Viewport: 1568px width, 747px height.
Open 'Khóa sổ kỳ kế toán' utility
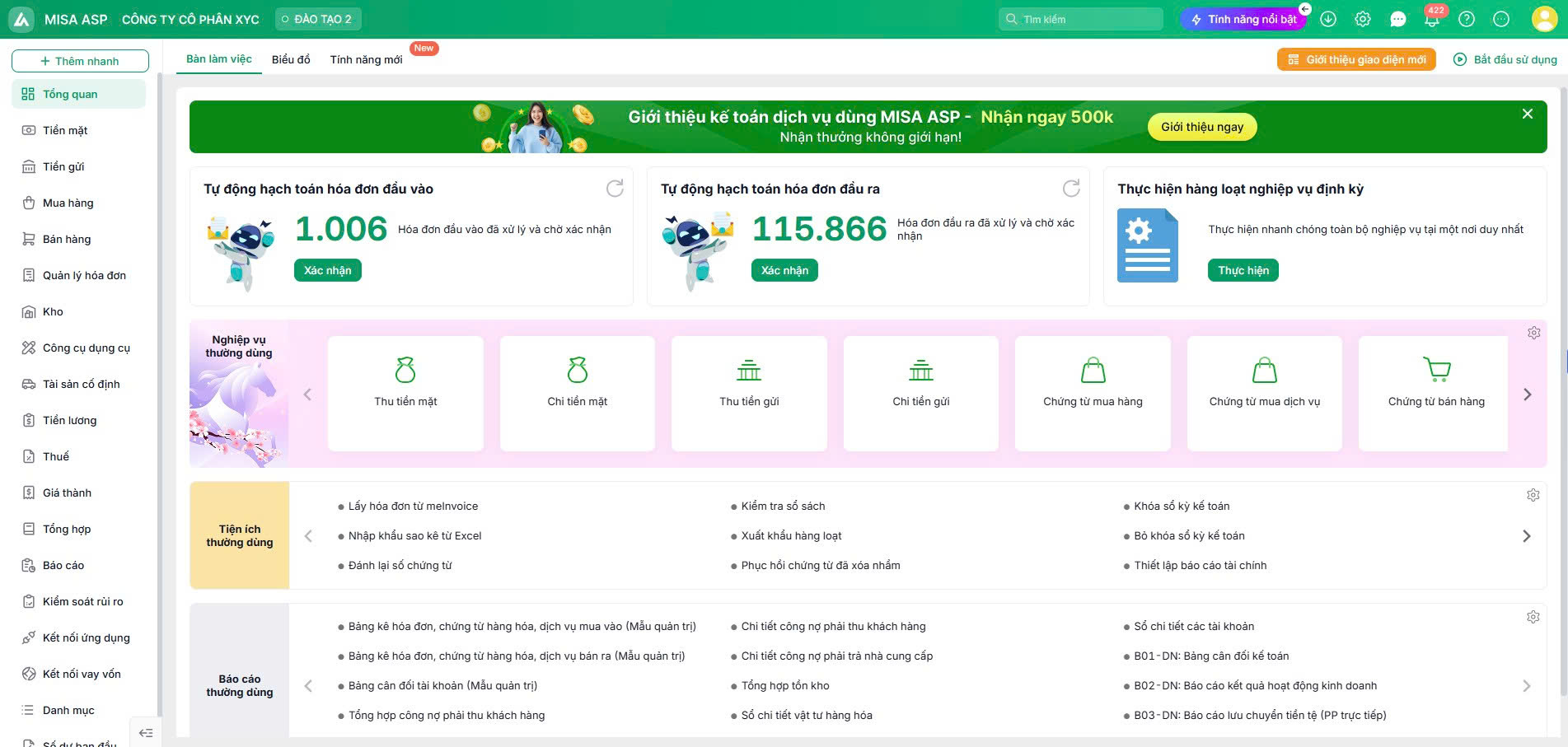click(1182, 507)
